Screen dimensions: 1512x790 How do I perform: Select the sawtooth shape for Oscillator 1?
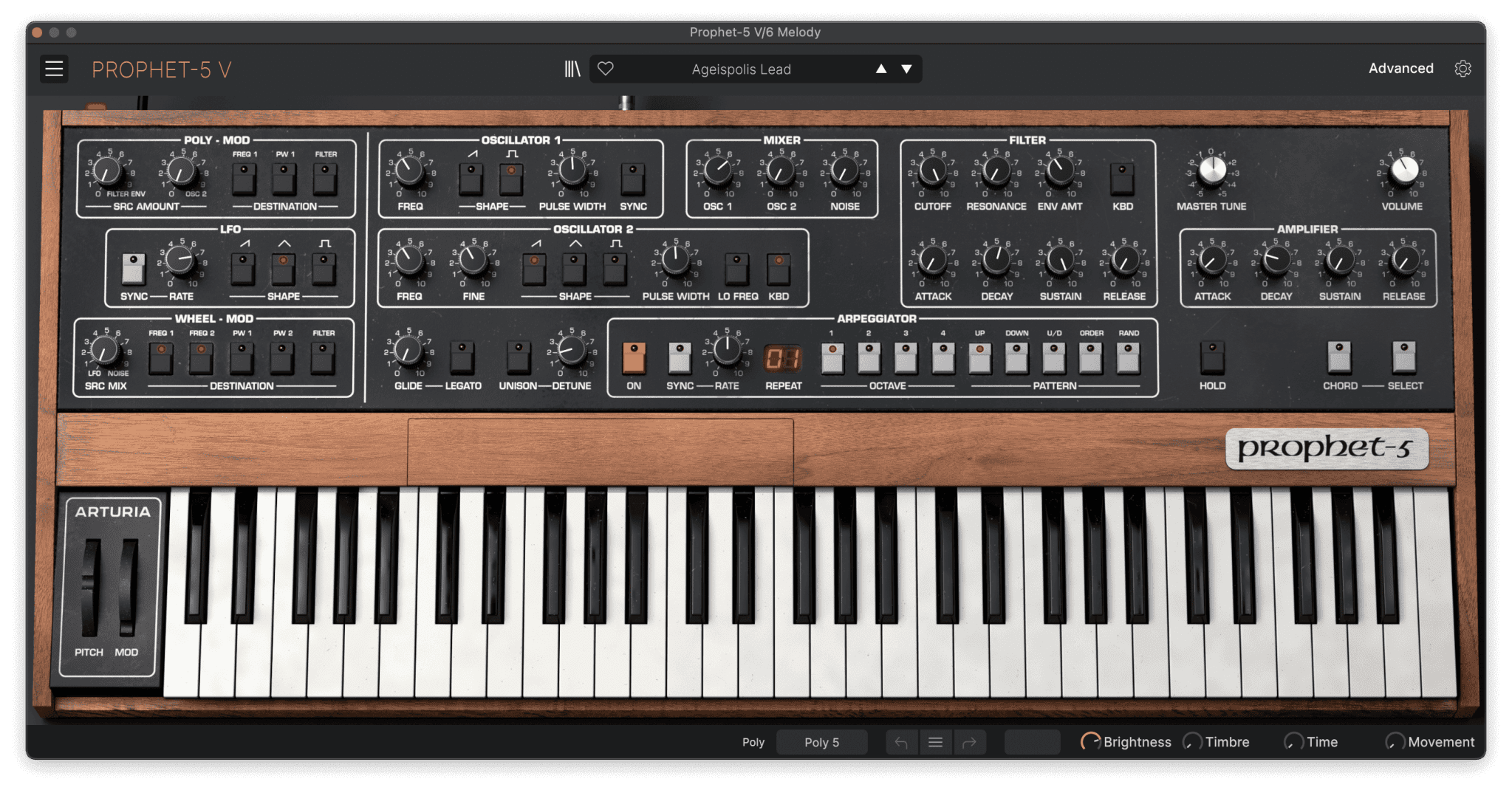(x=471, y=179)
